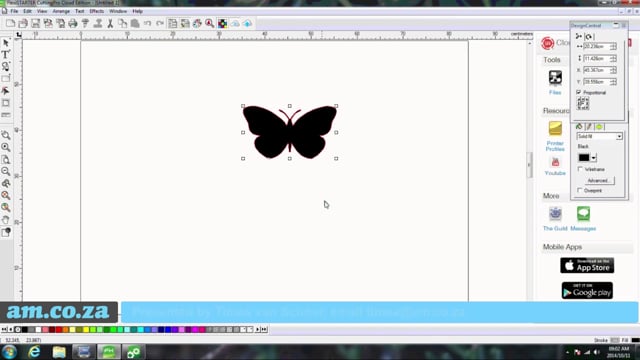This screenshot has width=640, height=360.
Task: Click the Paste toolbar icon
Action: (x=135, y=24)
